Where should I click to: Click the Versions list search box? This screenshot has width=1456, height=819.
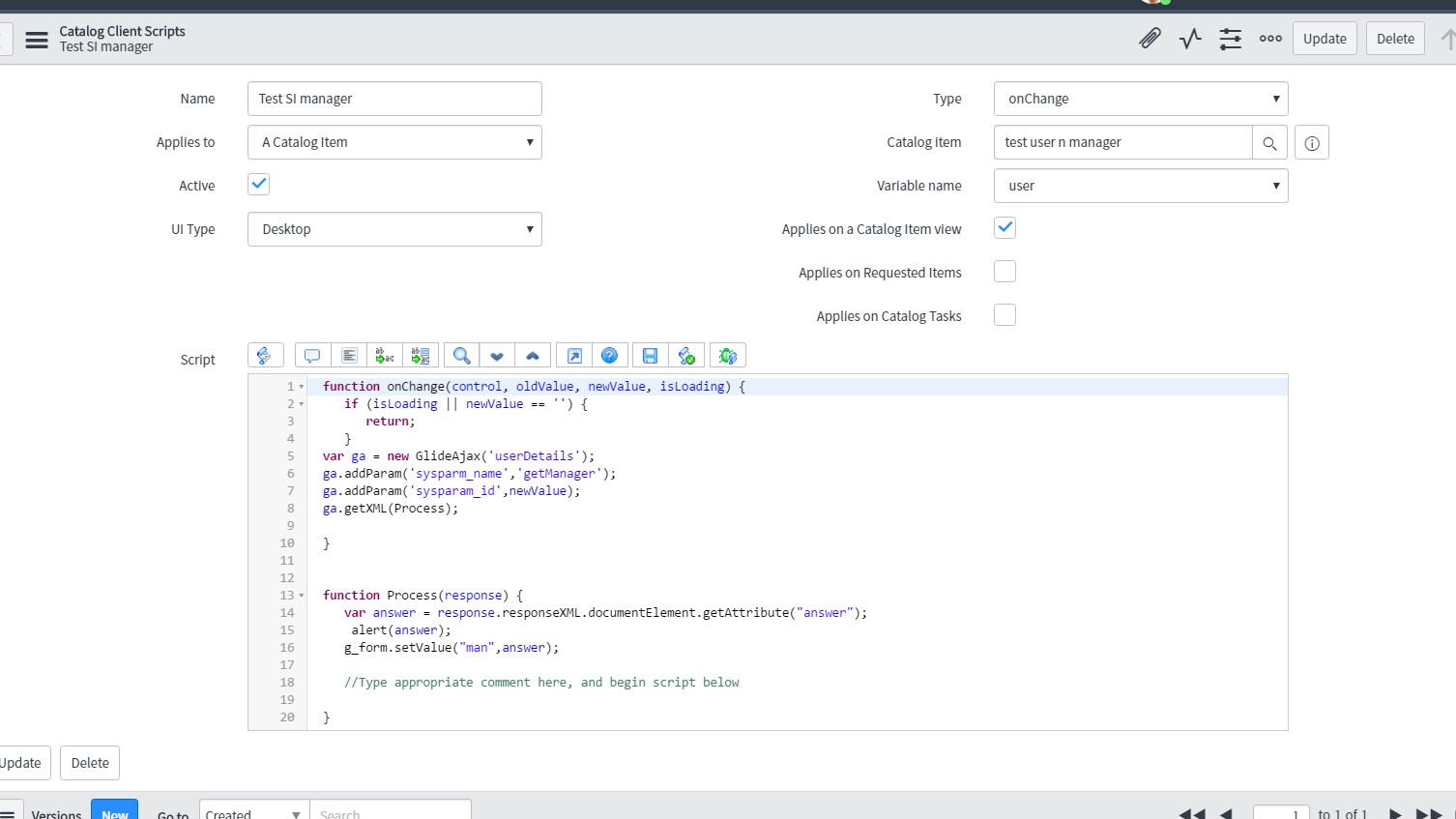pos(391,810)
